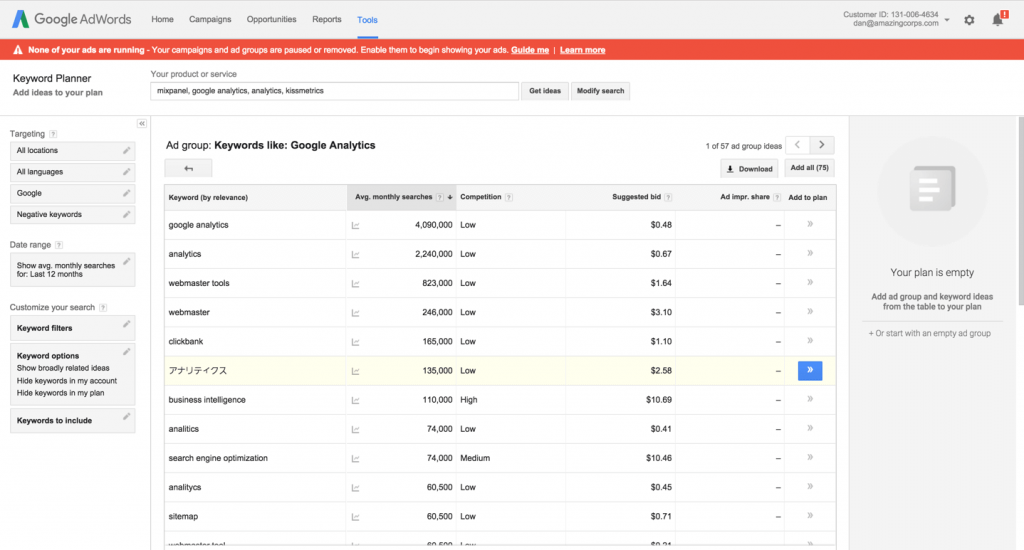
Task: Add search engine optimization to plan
Action: (810, 457)
